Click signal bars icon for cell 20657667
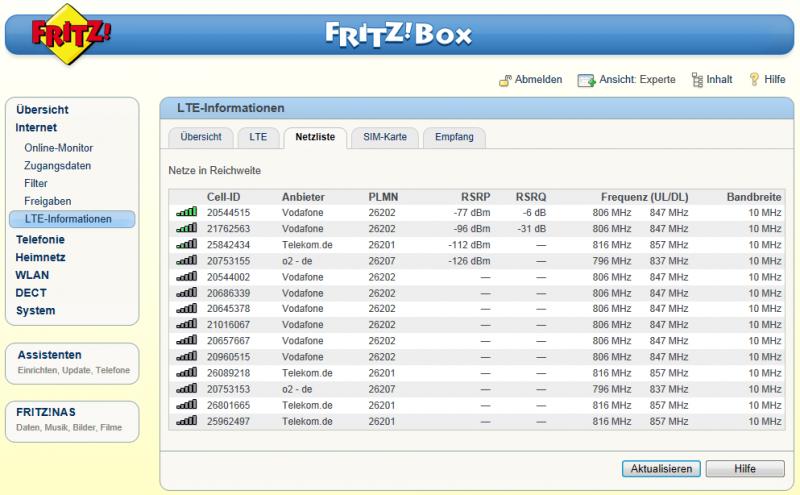This screenshot has width=800, height=495. pyautogui.click(x=187, y=340)
